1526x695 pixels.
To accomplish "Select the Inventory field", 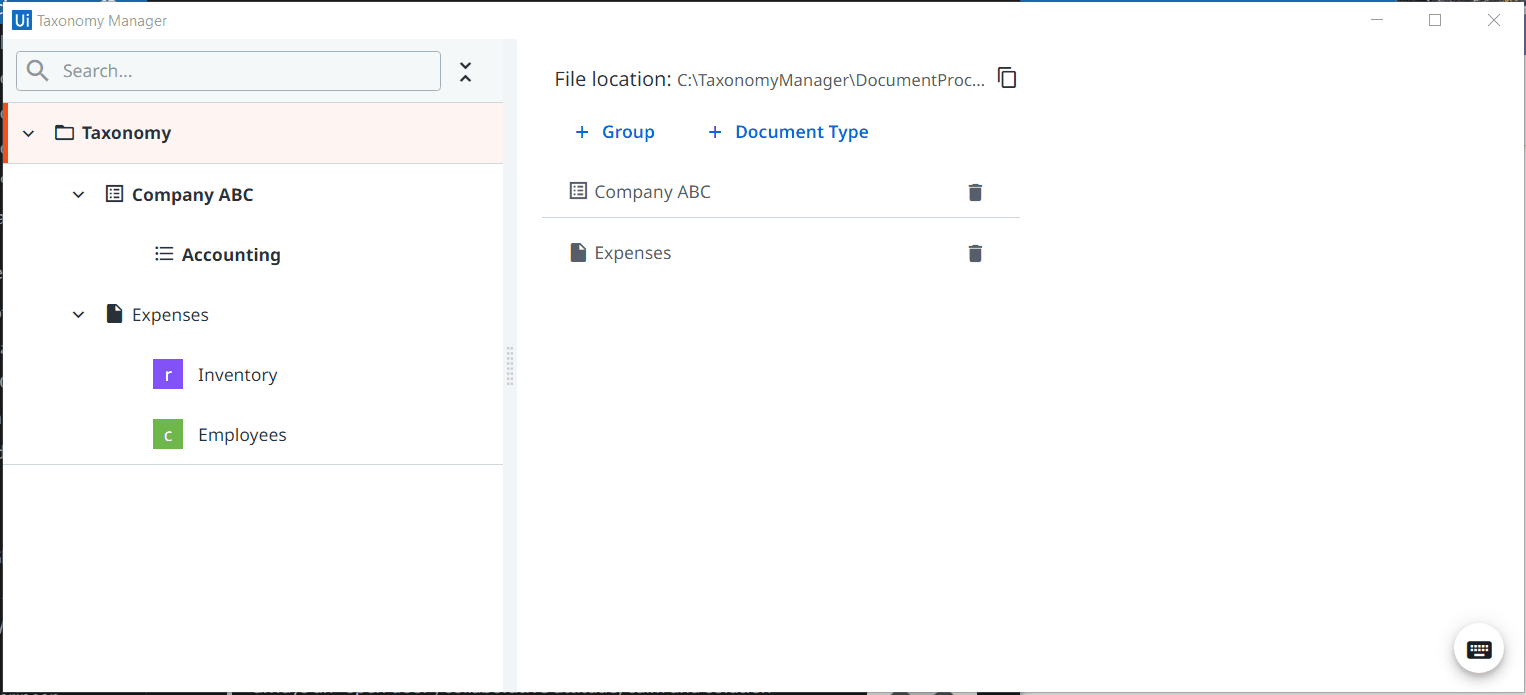I will coord(237,375).
